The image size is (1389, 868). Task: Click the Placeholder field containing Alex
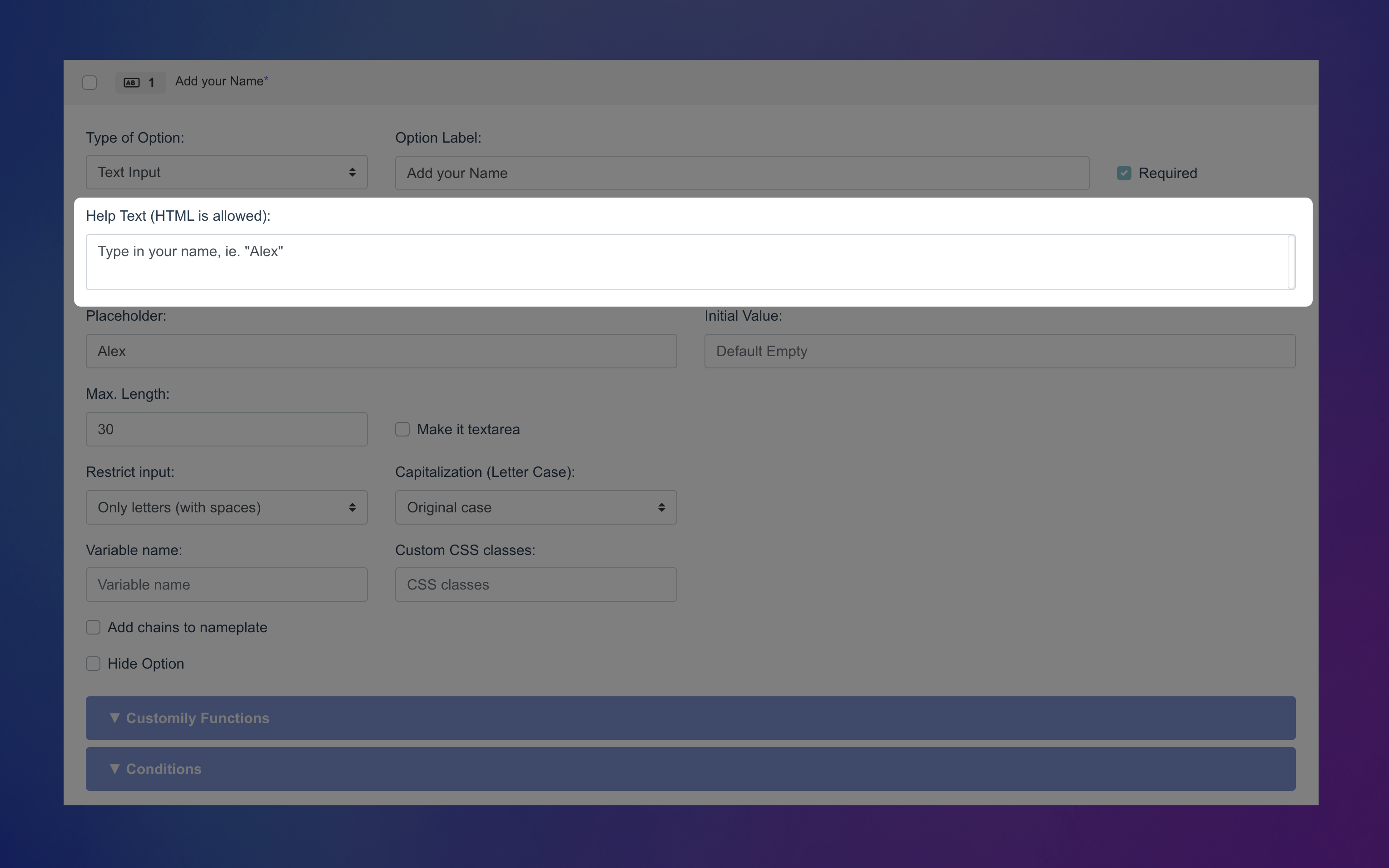(381, 352)
